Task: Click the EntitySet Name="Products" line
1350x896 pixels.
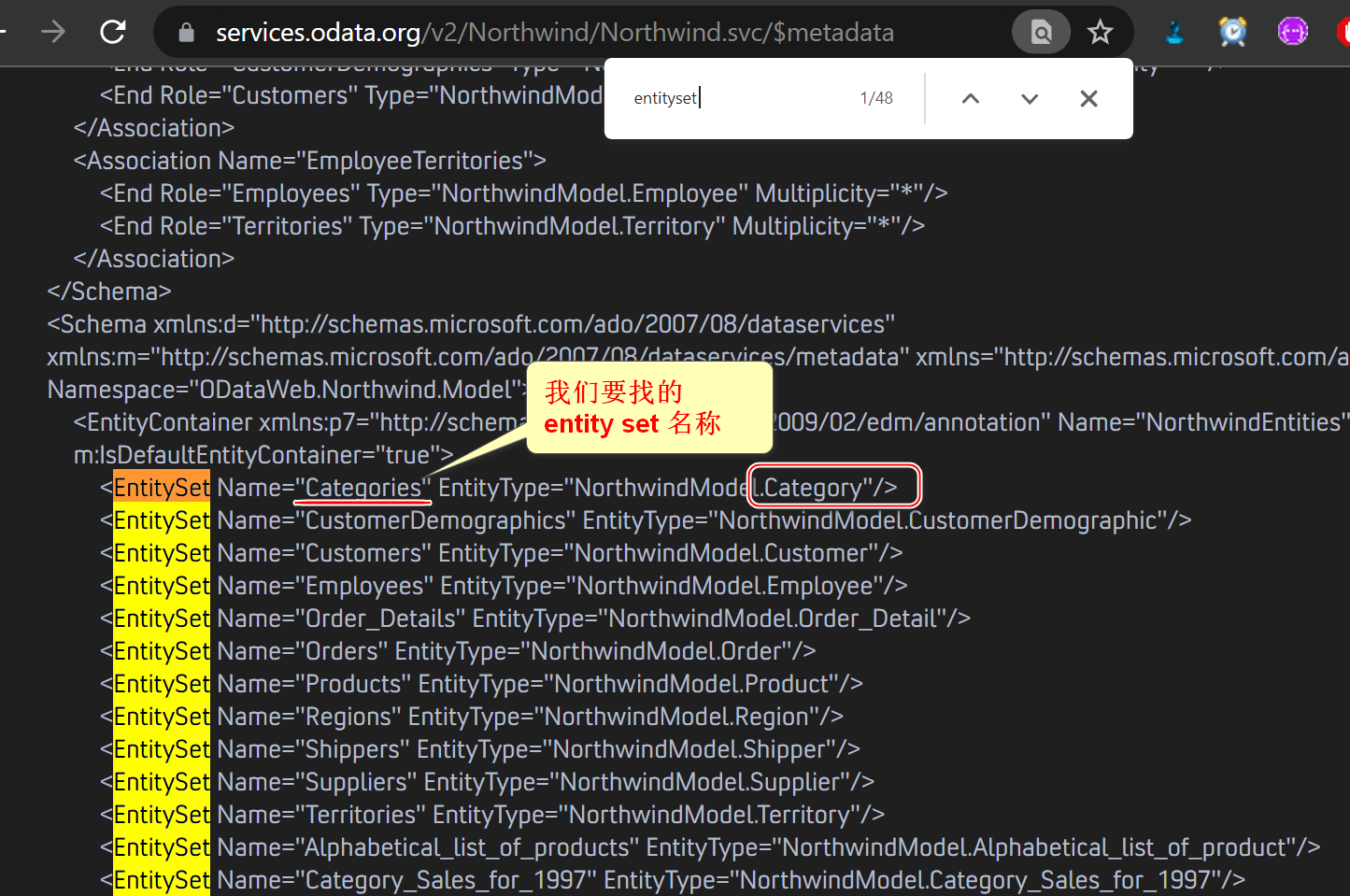Action: click(x=481, y=684)
